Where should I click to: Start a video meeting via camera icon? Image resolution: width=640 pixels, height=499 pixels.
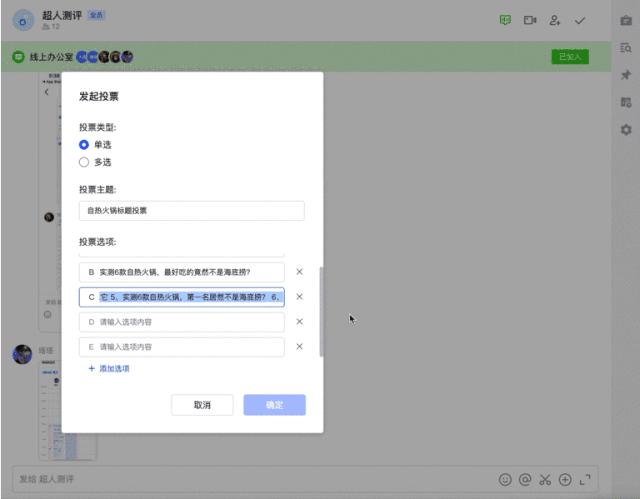[x=530, y=20]
